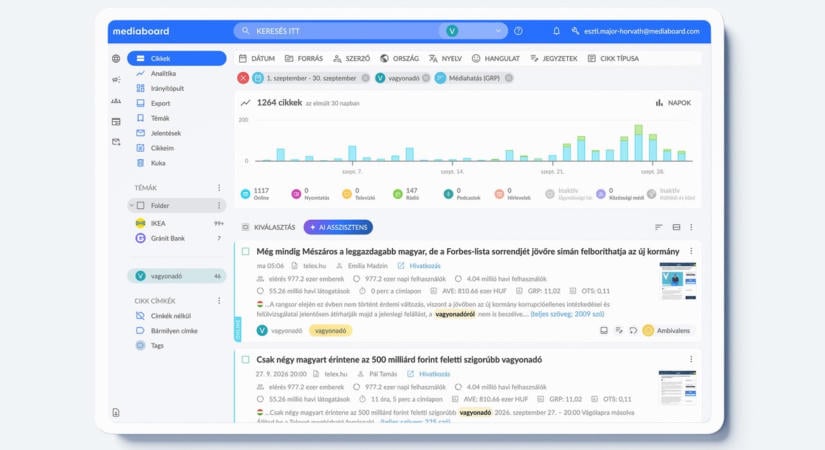Click the refresh icon on Mészáros article
Screen dimensions: 825x450
click(x=633, y=331)
